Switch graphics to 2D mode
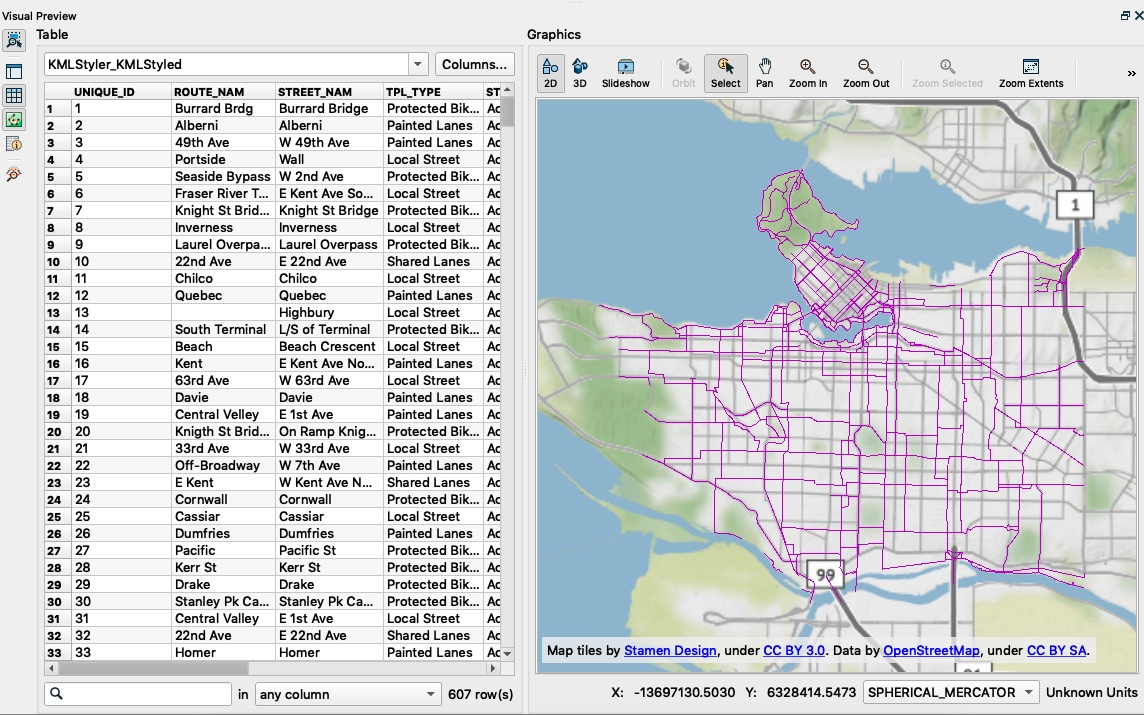This screenshot has height=715, width=1144. [551, 73]
